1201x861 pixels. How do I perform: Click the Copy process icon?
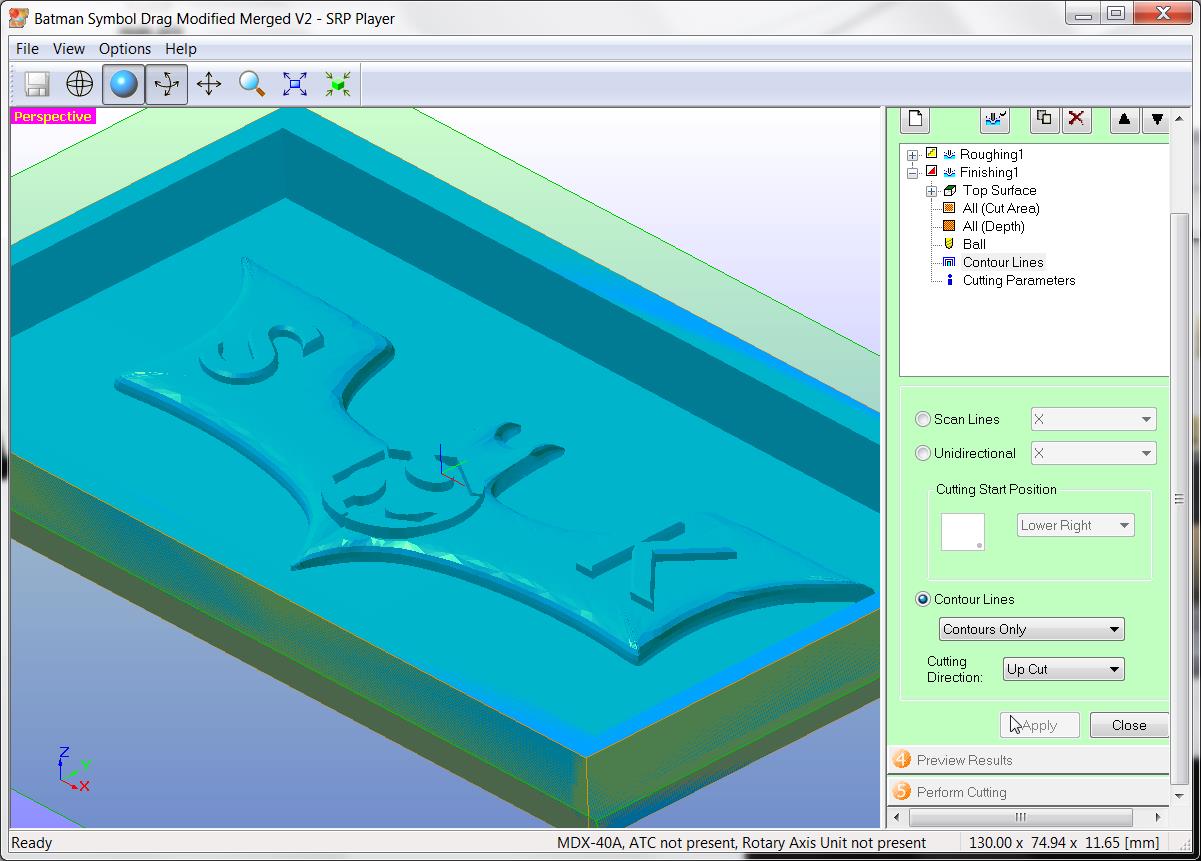click(1044, 119)
